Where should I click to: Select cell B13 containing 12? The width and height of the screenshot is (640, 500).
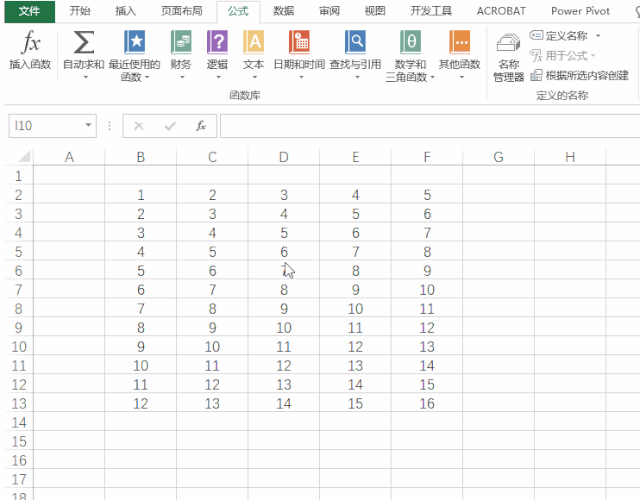point(140,404)
